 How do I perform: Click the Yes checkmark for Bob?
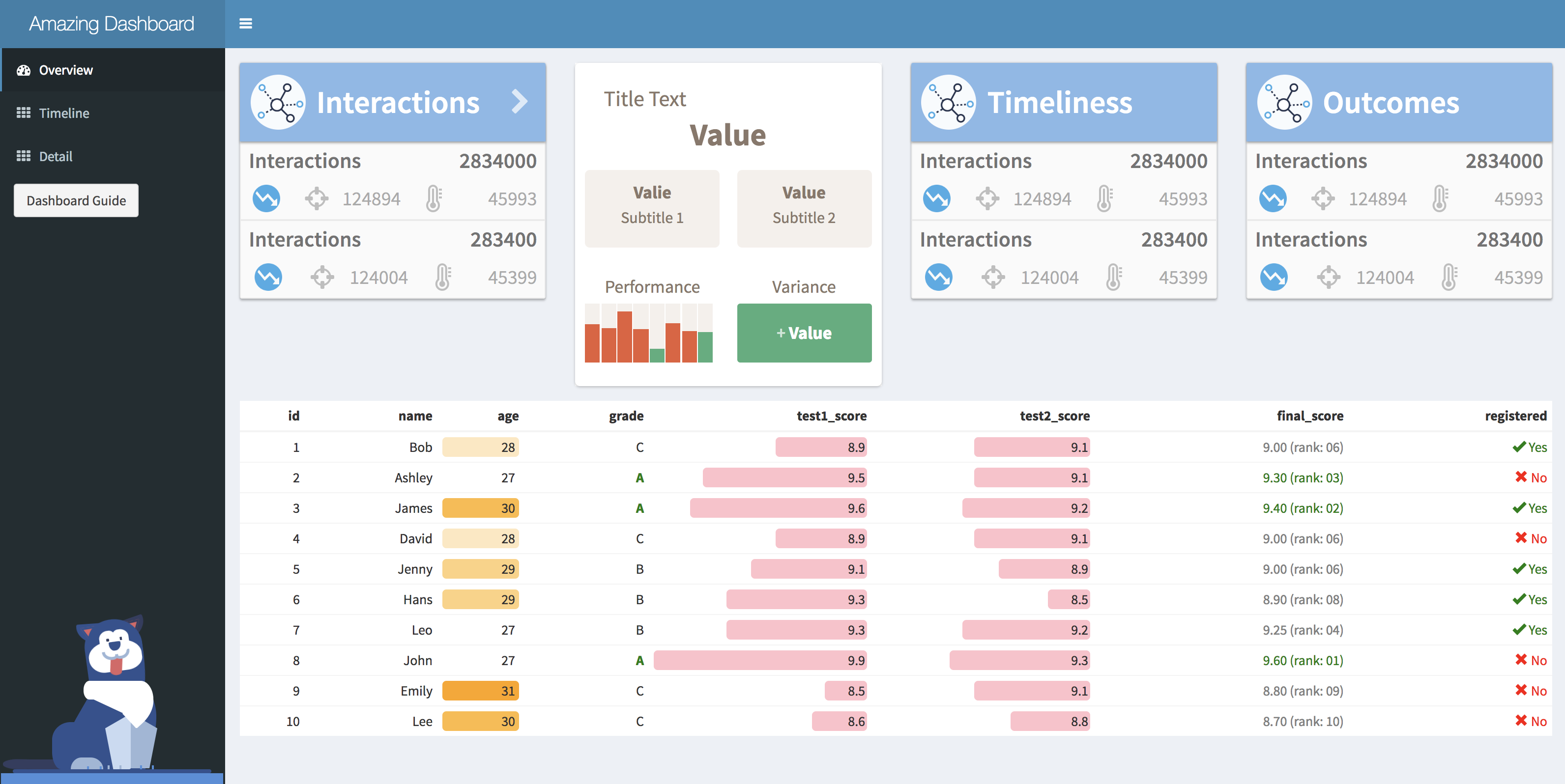(x=1519, y=447)
